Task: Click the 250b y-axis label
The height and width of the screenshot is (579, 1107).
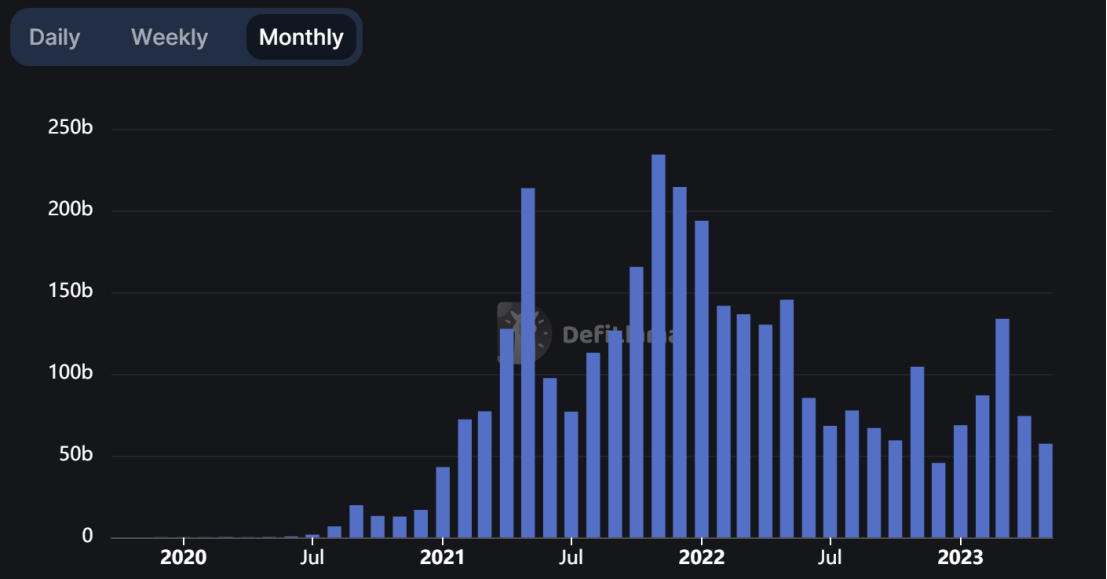Action: coord(70,129)
